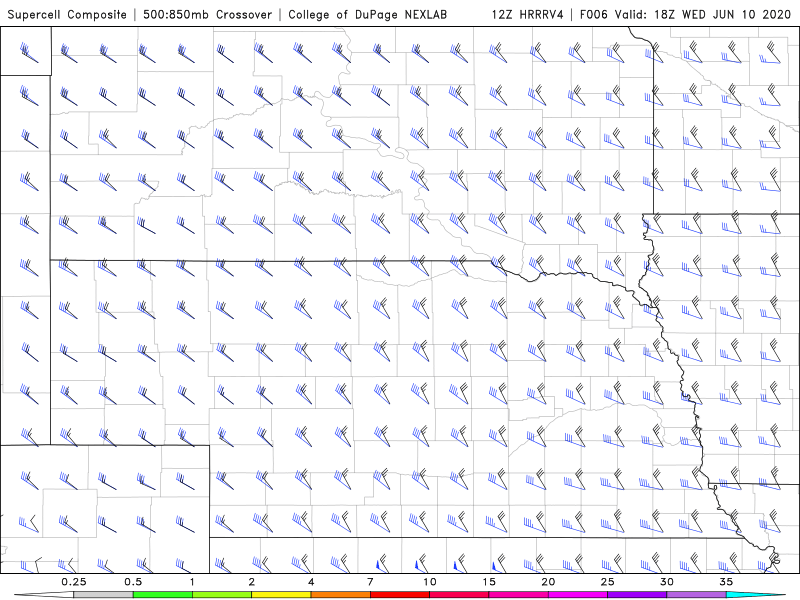Click the "7" legend value
Image resolution: width=800 pixels, height=600 pixels.
pos(370,582)
